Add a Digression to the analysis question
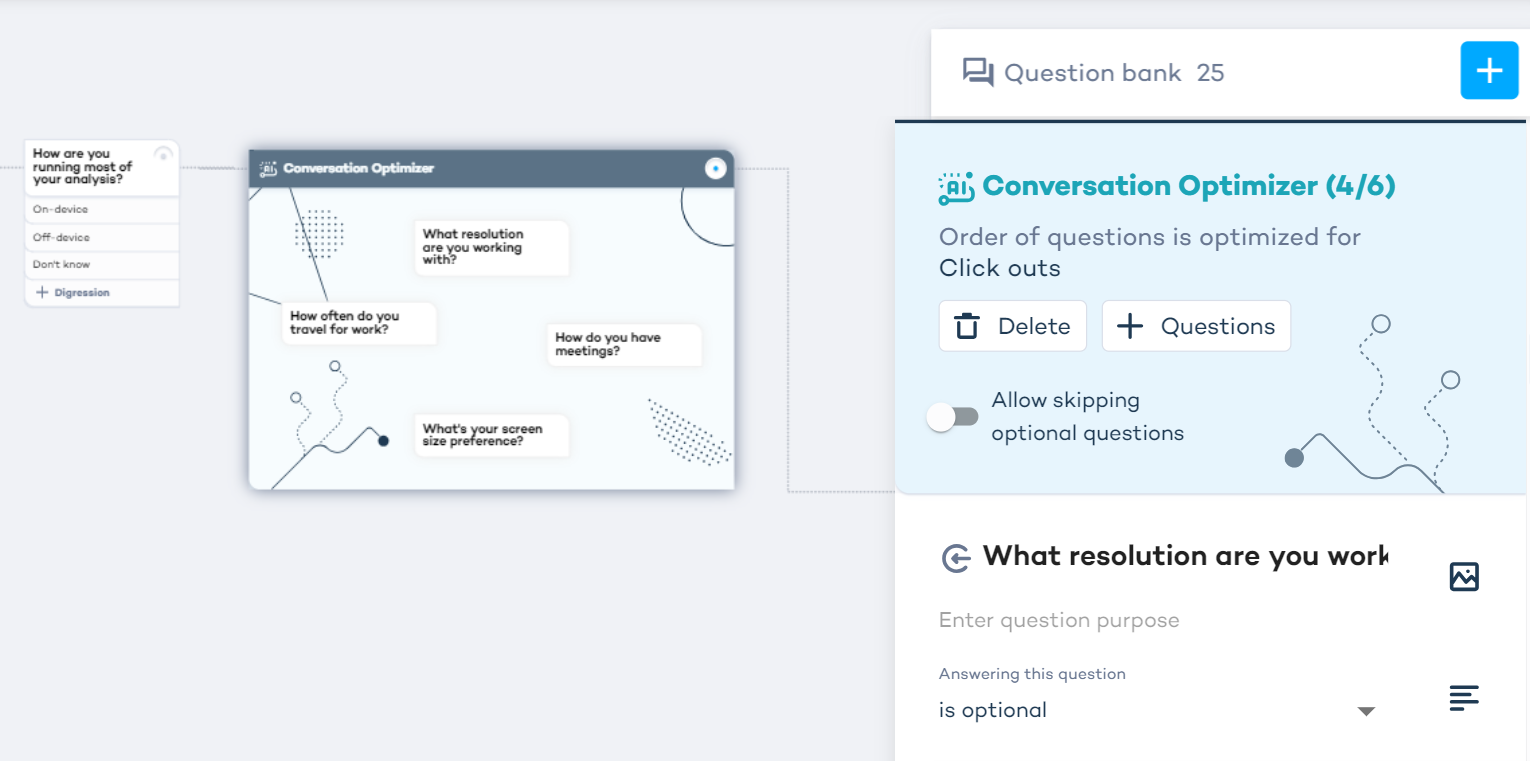1530x761 pixels. click(72, 293)
